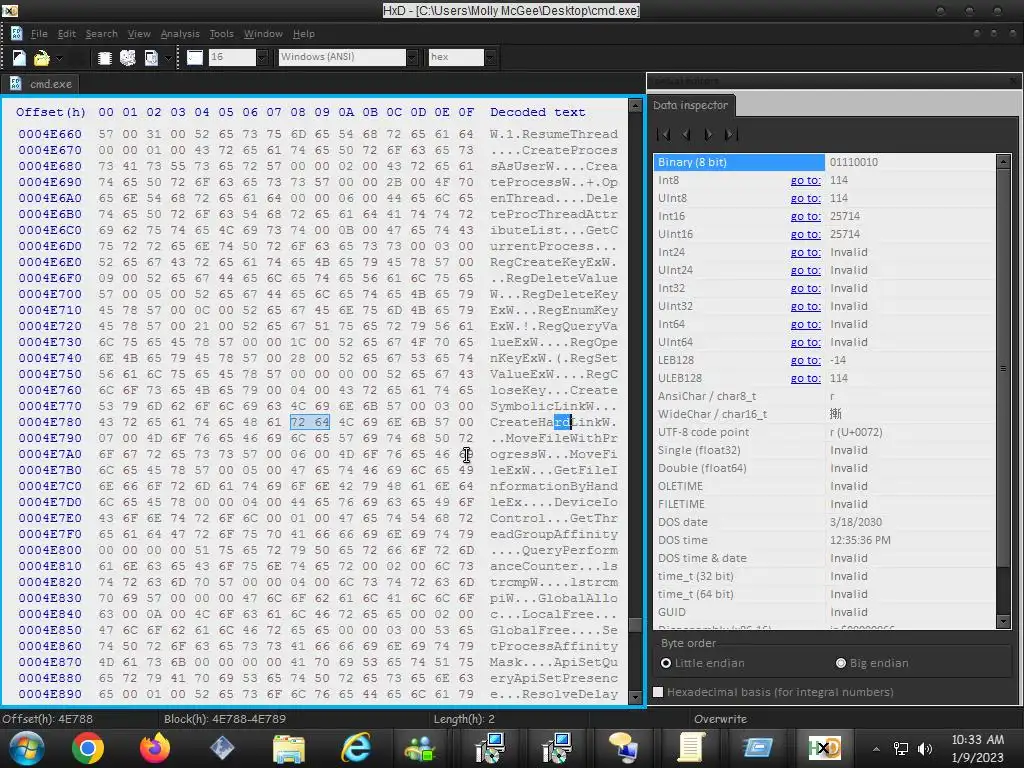Click the blue window run taskbar icon
Image resolution: width=1024 pixels, height=768 pixels.
pyautogui.click(x=758, y=748)
